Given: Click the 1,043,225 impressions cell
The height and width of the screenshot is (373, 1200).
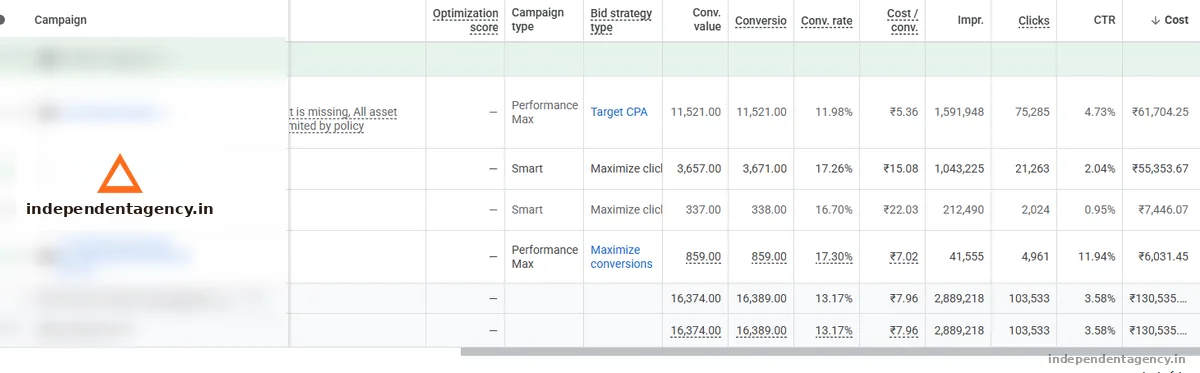Looking at the screenshot, I should click(959, 169).
